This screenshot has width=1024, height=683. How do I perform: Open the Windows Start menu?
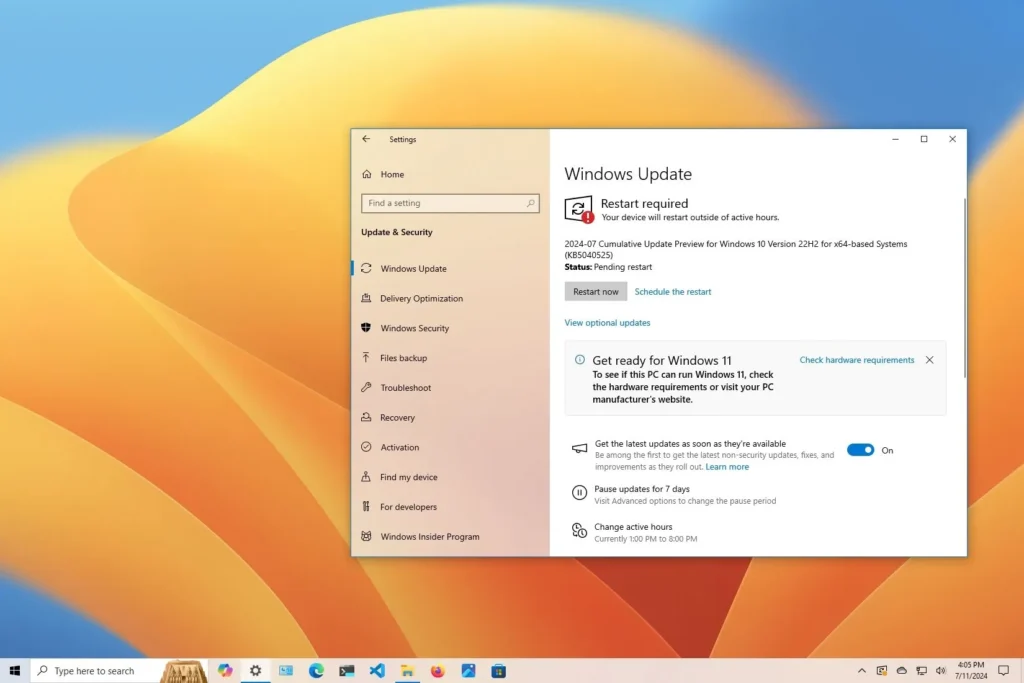click(x=15, y=671)
